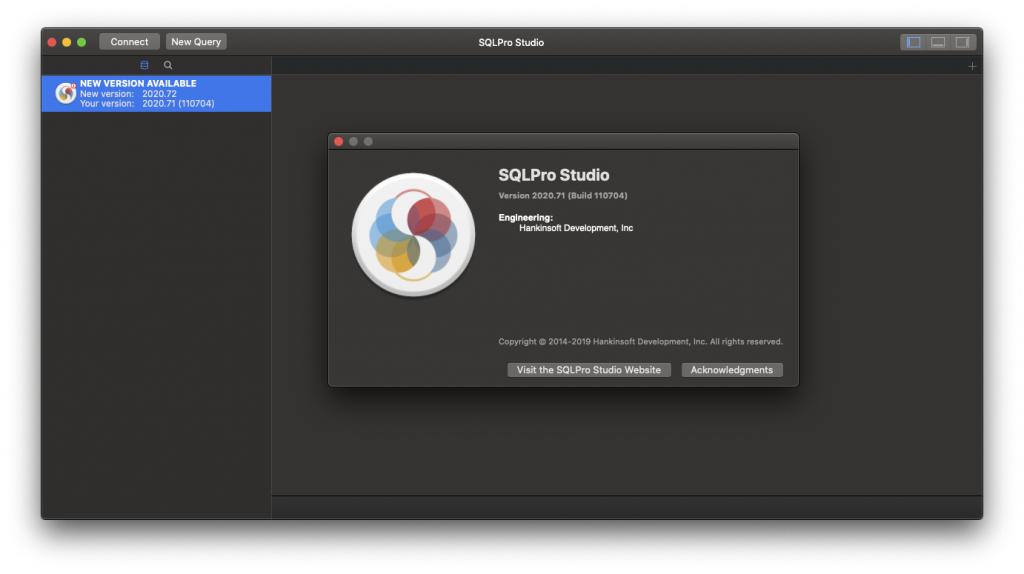
Task: Click the large SQLPro Studio logo
Action: 413,235
